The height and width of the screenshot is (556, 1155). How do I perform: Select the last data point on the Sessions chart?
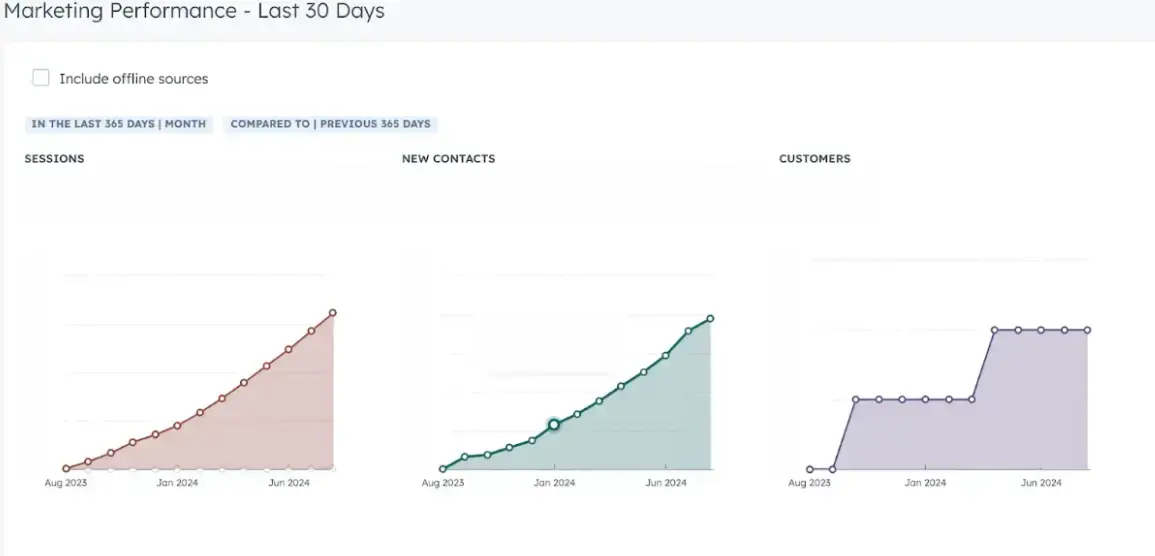coord(333,313)
